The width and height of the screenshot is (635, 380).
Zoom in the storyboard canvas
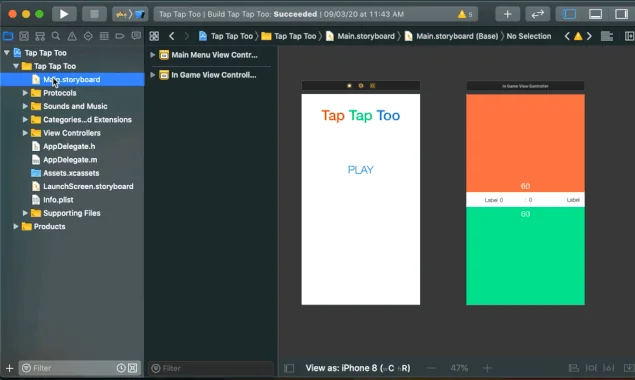pos(488,368)
